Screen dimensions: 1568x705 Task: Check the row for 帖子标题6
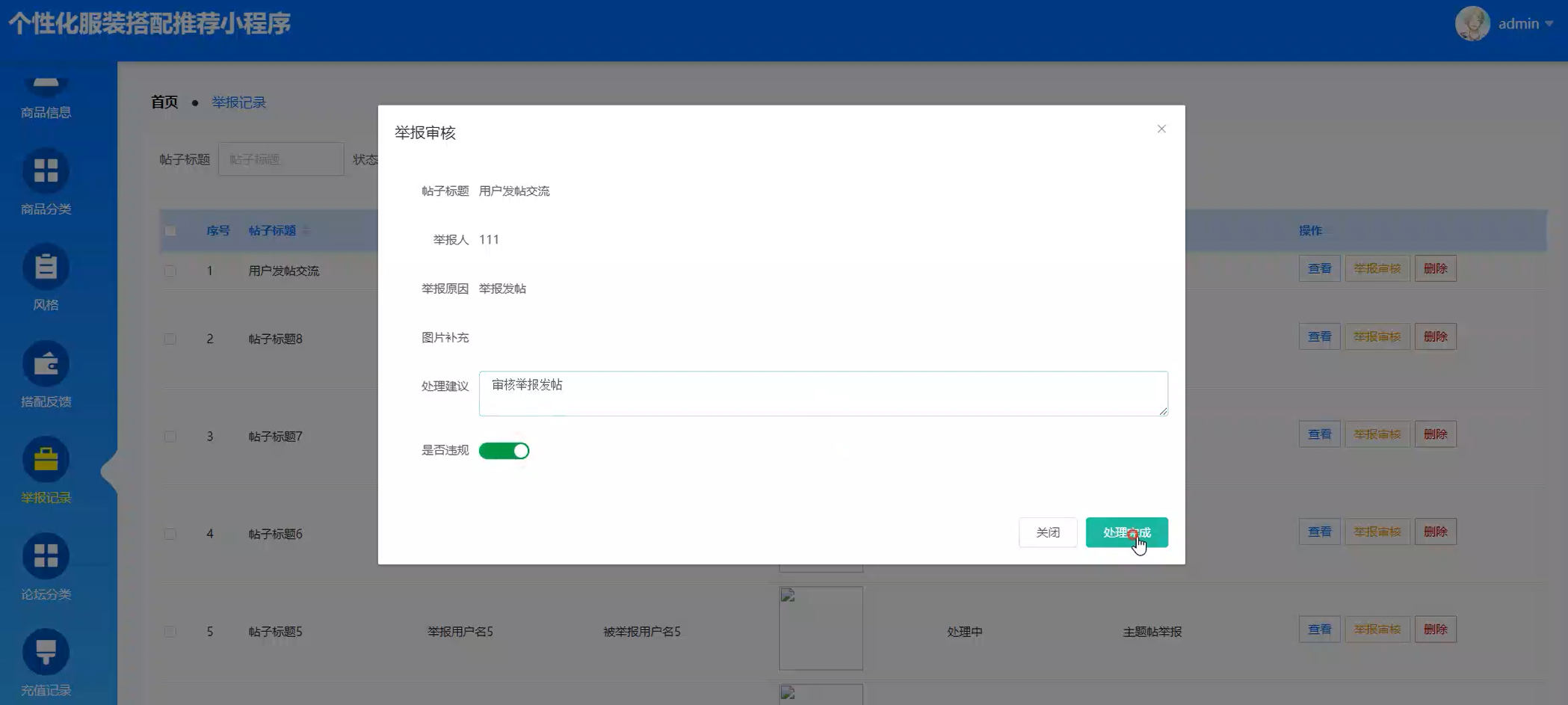pos(170,534)
